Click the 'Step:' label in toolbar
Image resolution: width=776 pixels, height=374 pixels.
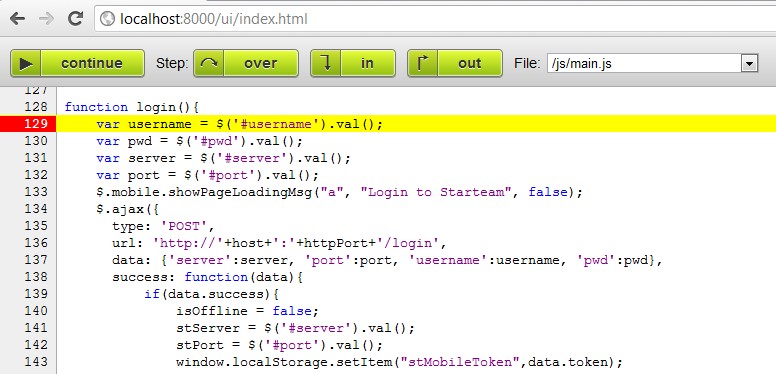172,63
